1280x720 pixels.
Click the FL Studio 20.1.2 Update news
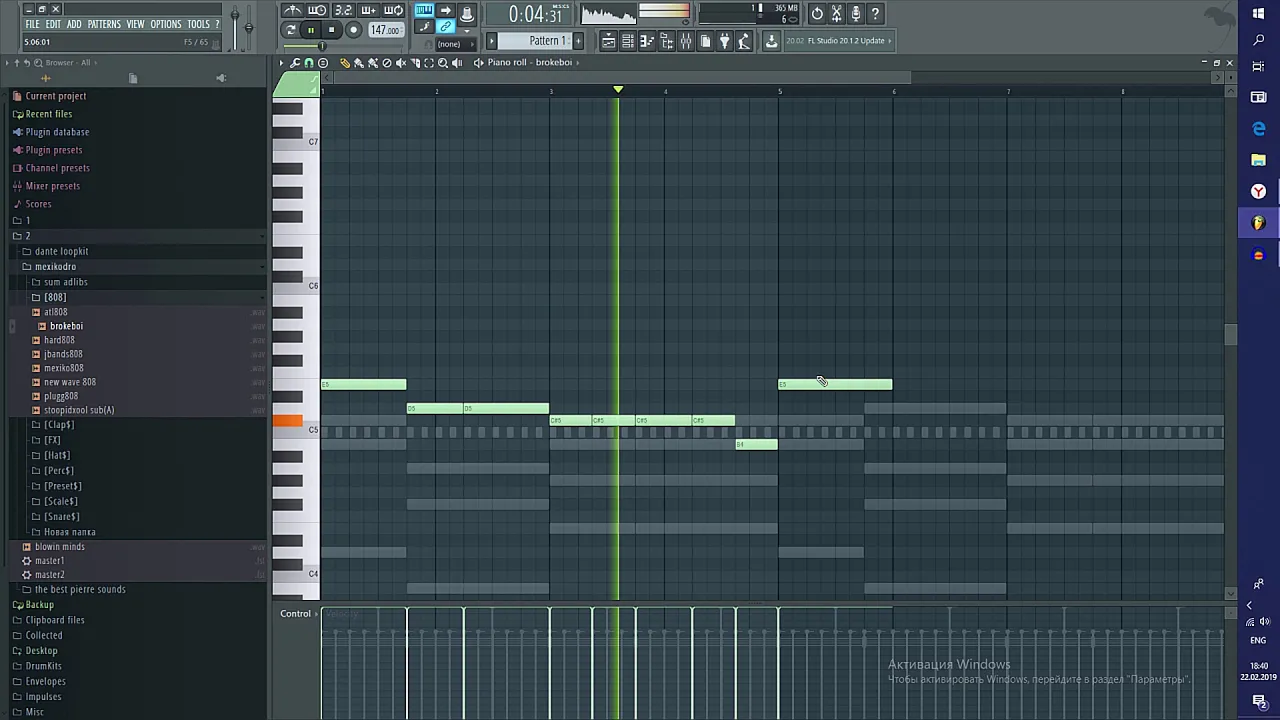click(838, 41)
